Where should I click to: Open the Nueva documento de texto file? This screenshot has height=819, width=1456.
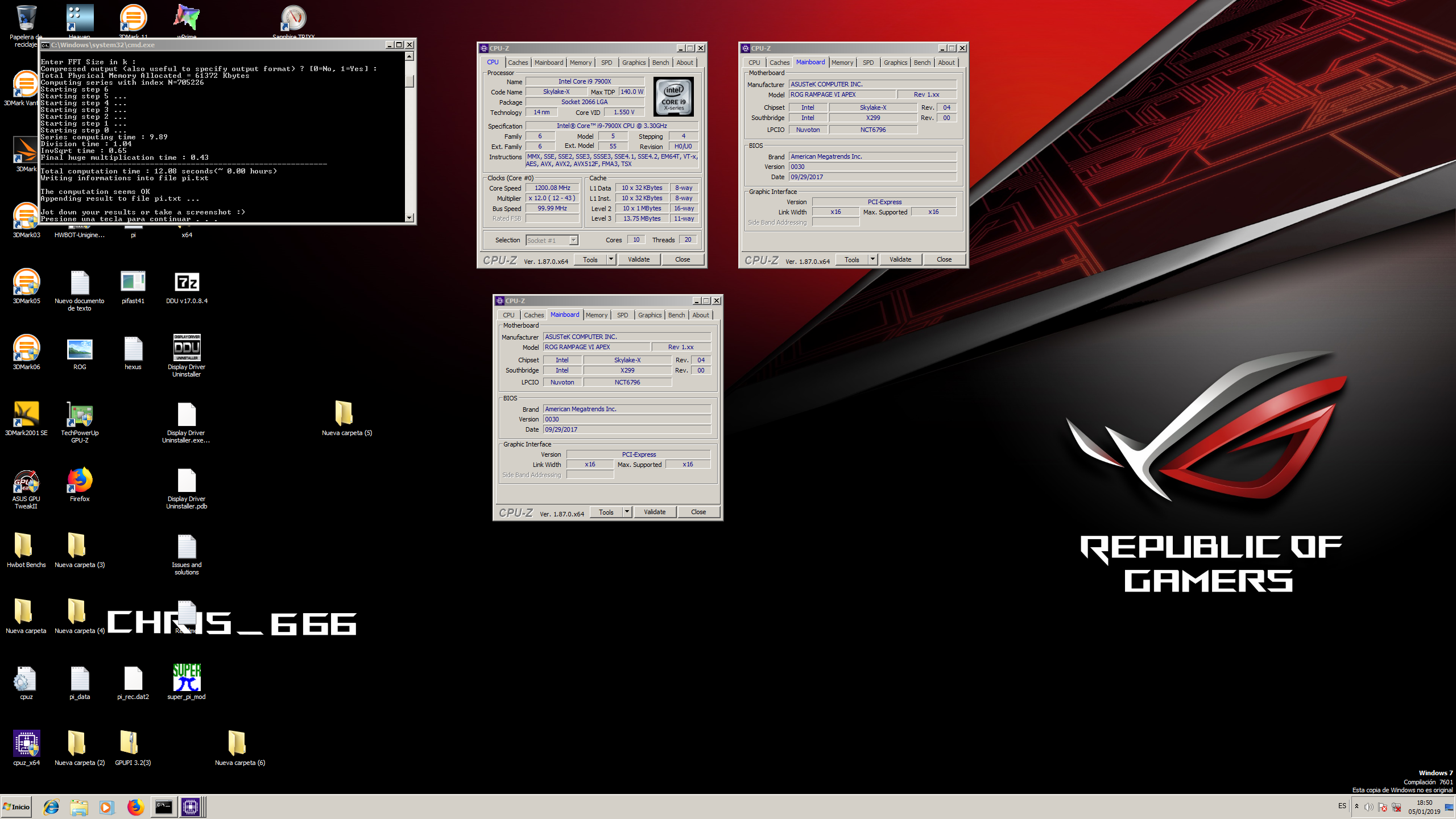(80, 290)
